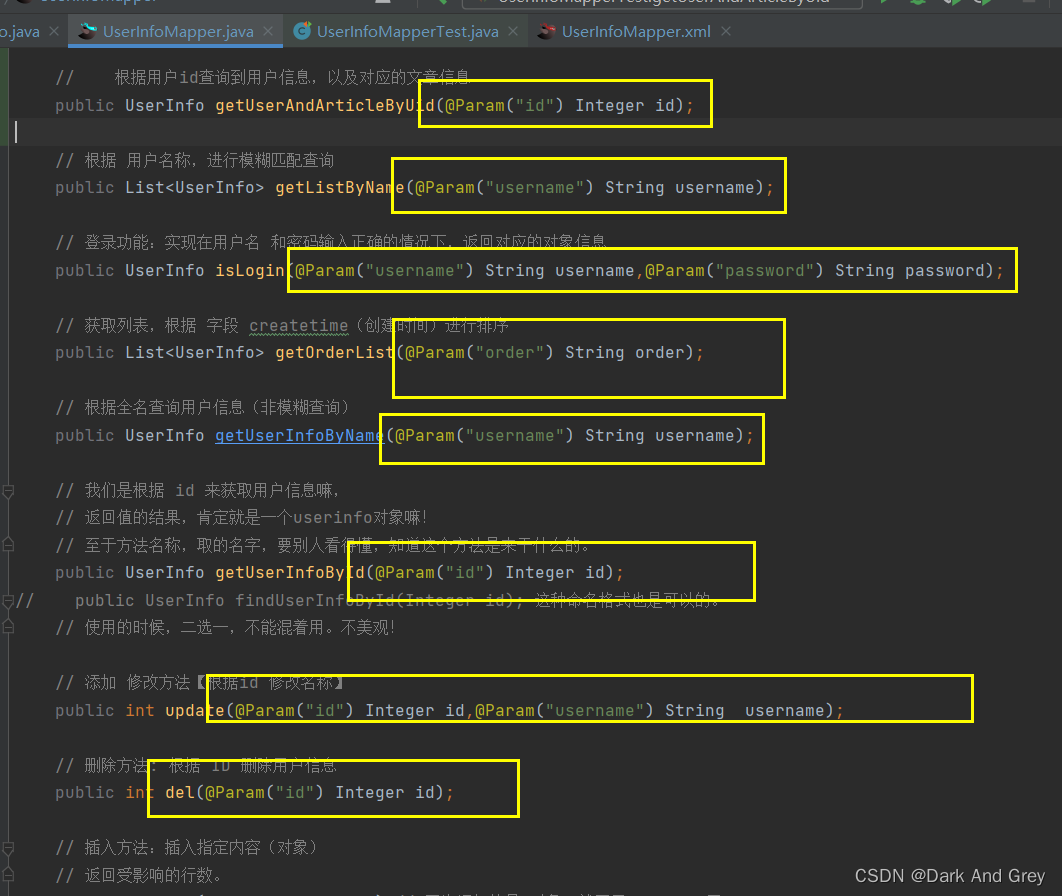
Task: Click the getListByName method name
Action: click(x=339, y=188)
